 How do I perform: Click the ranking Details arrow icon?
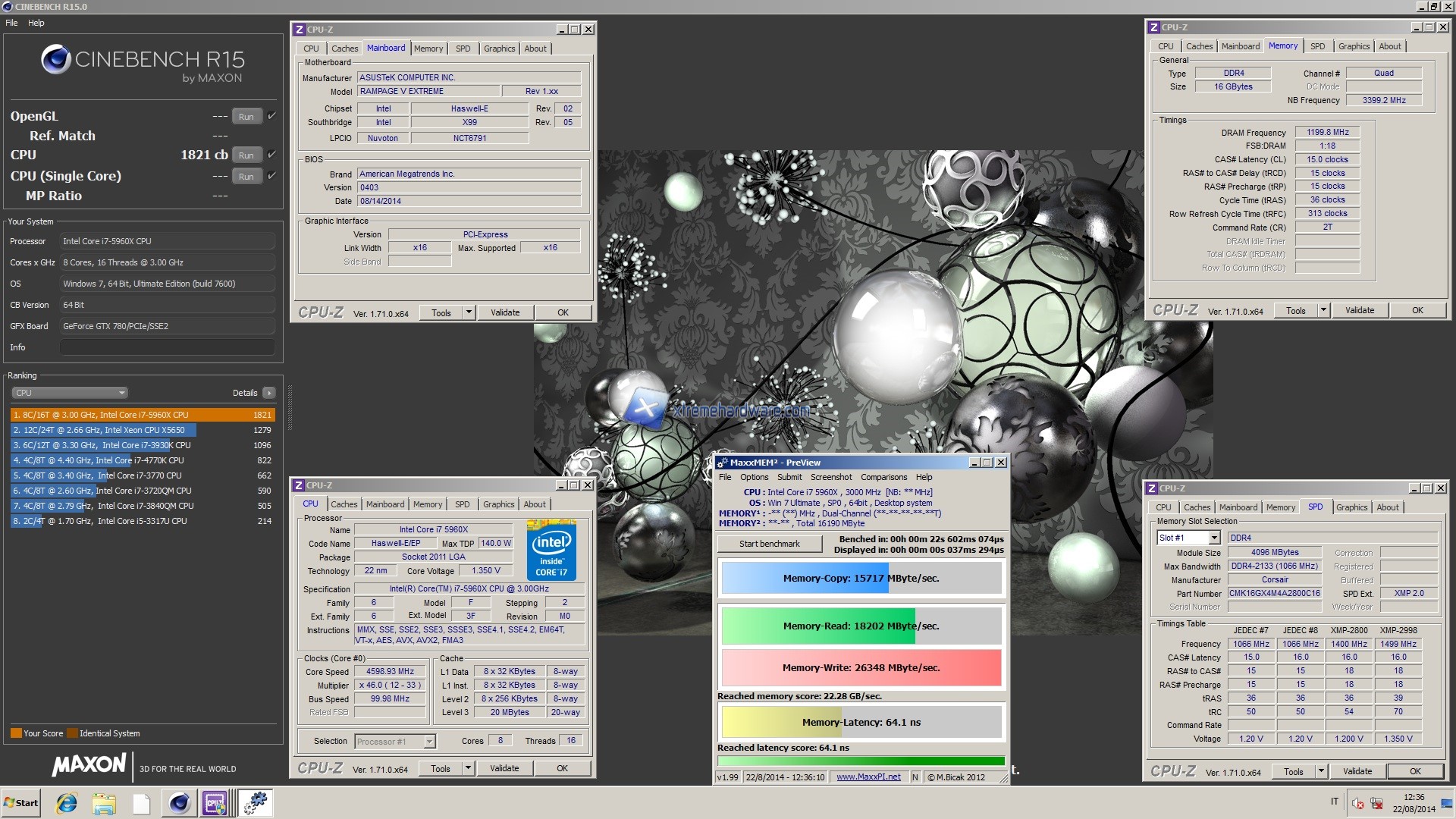268,393
